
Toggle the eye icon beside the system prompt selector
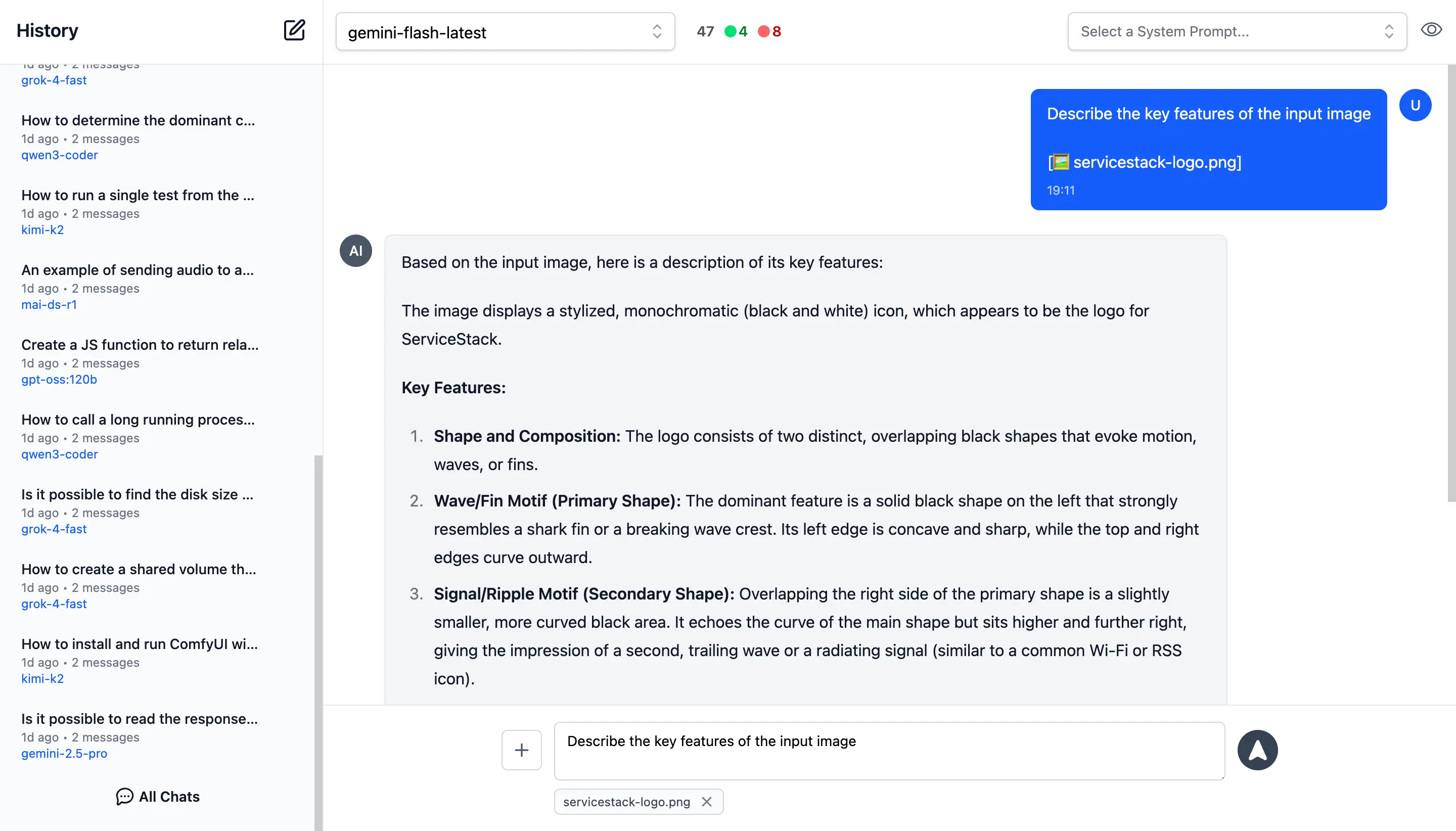[x=1431, y=30]
